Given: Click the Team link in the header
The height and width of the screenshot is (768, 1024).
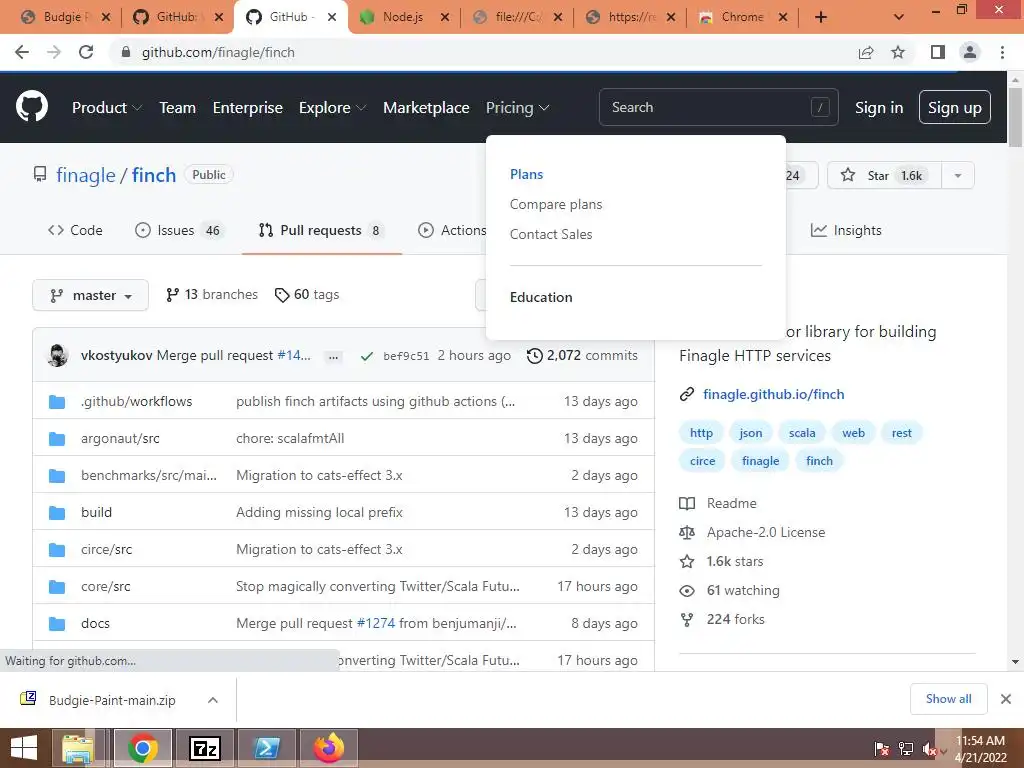Looking at the screenshot, I should [178, 108].
